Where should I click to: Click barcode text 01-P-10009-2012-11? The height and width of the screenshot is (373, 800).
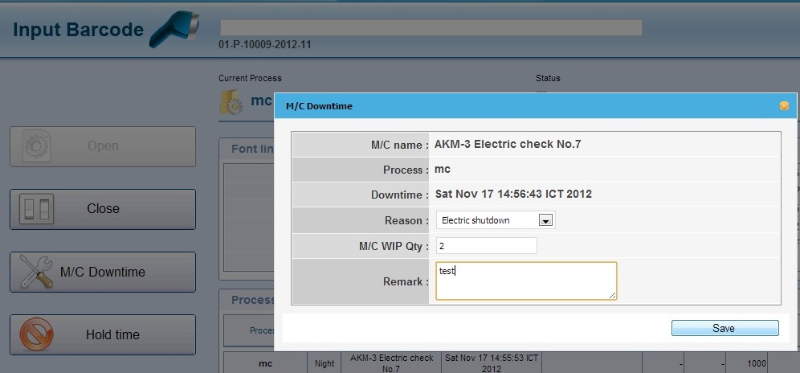click(265, 45)
